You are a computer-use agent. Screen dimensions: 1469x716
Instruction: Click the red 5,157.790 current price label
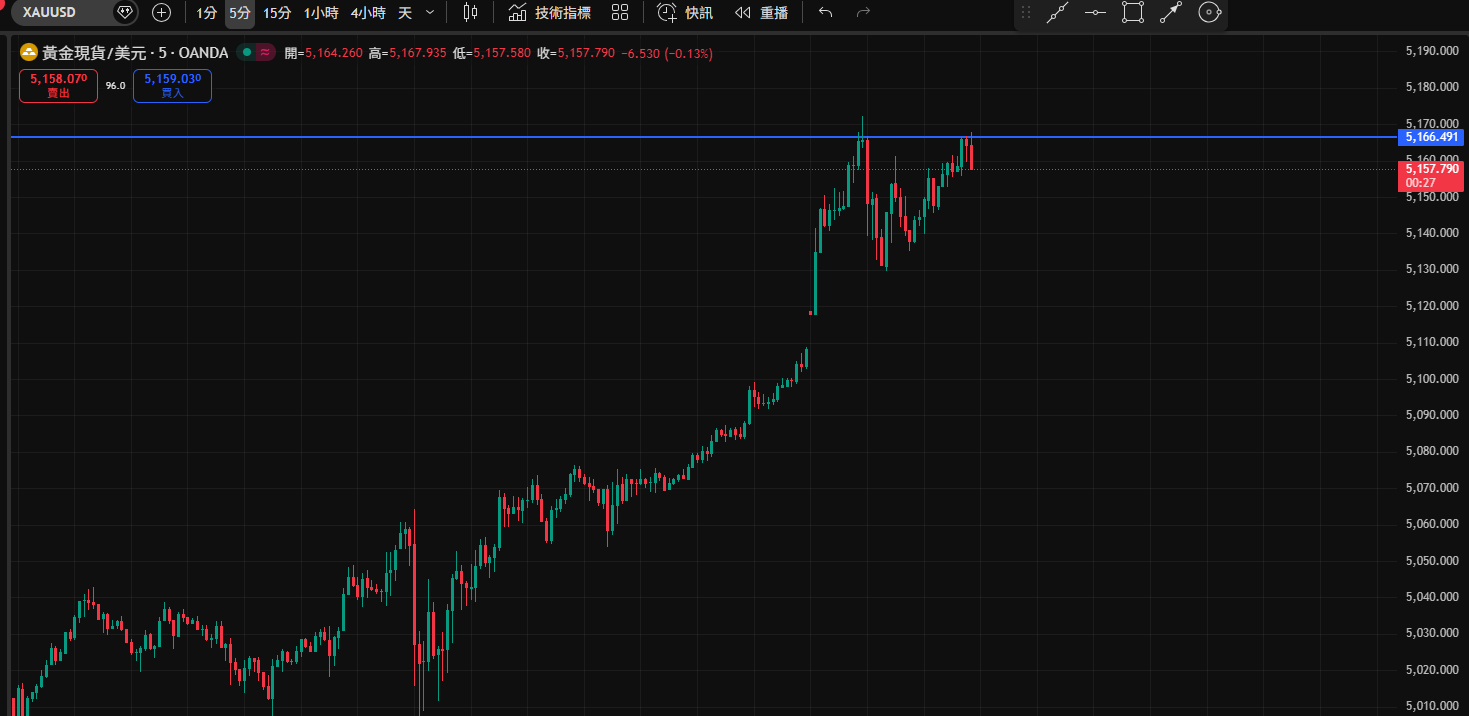click(x=1431, y=176)
